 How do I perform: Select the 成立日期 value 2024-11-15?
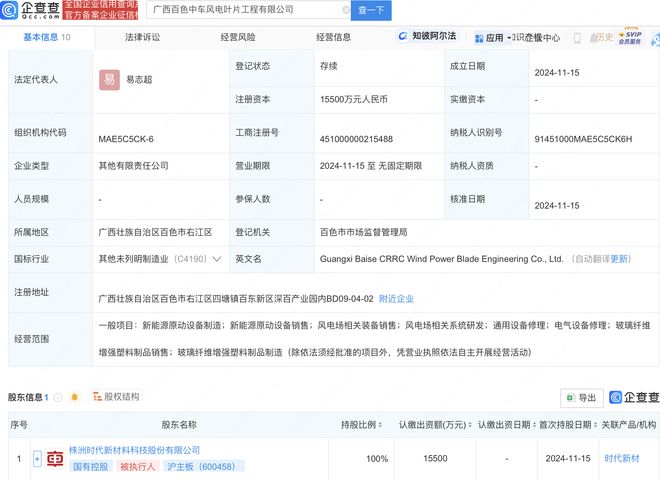tap(557, 73)
